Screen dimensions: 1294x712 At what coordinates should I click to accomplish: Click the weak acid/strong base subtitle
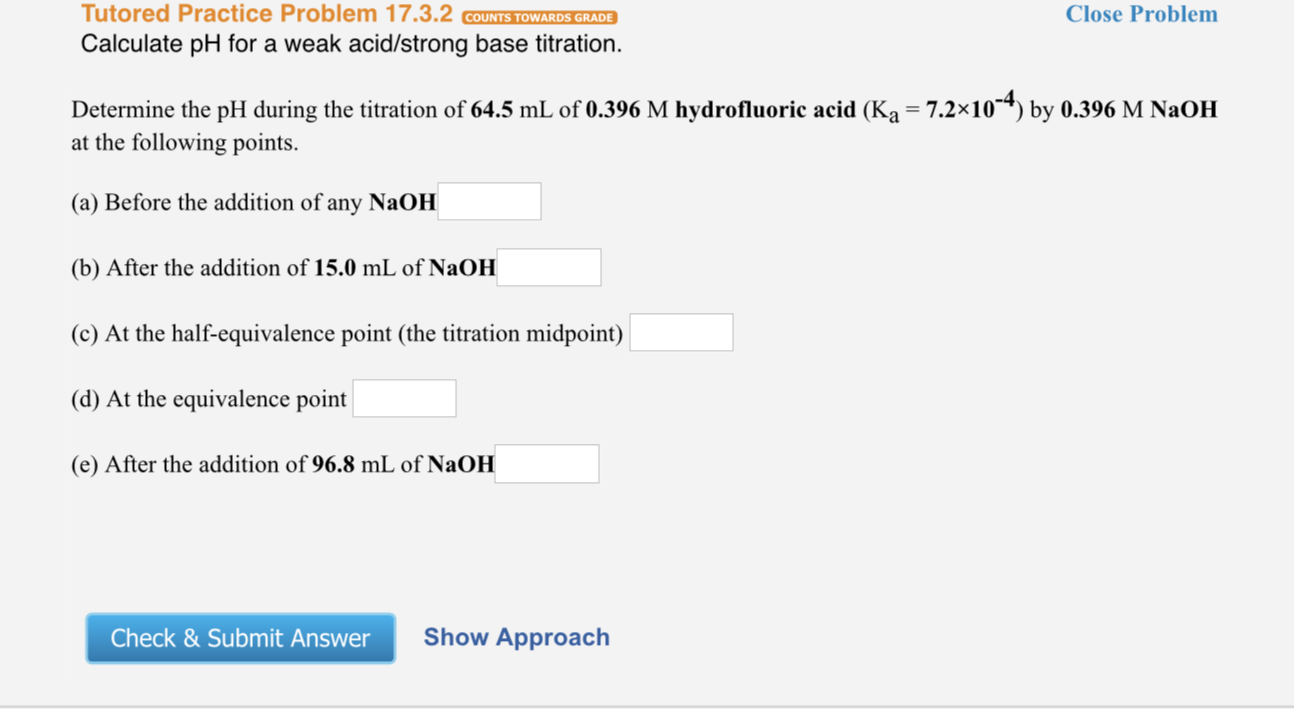[352, 44]
